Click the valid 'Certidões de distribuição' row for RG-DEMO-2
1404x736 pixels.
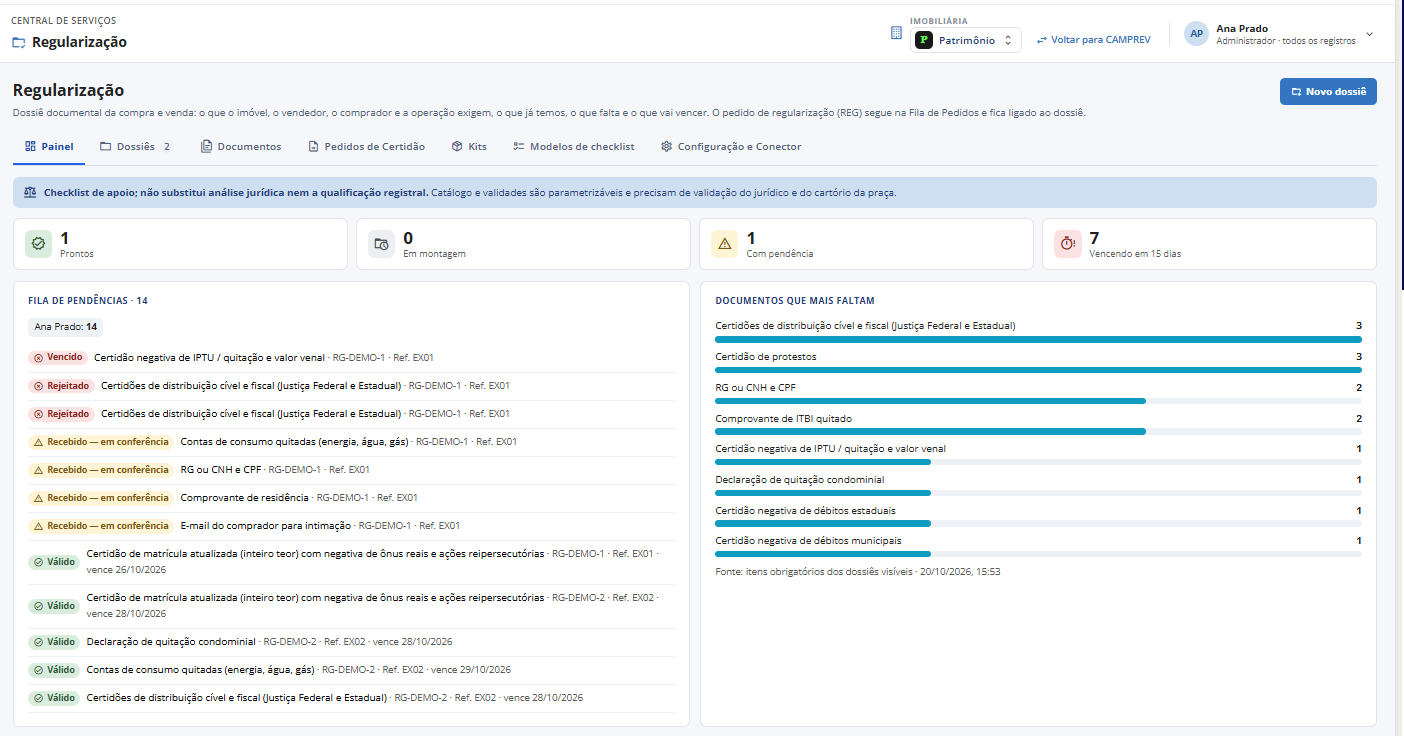351,698
